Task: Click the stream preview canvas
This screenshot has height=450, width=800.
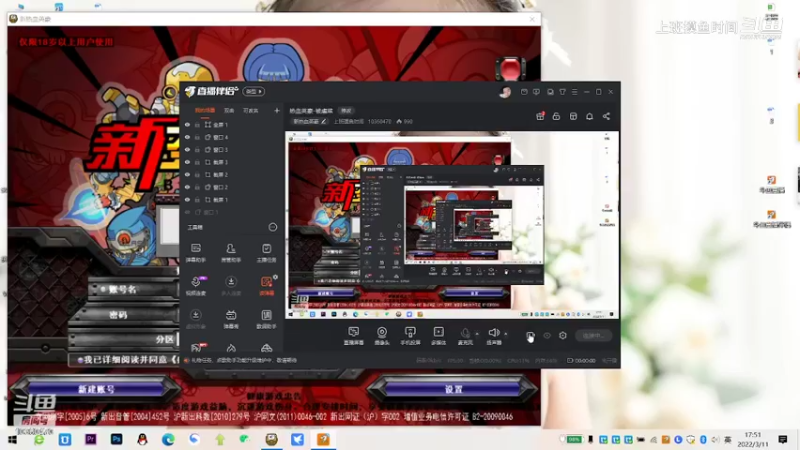Action: point(452,225)
